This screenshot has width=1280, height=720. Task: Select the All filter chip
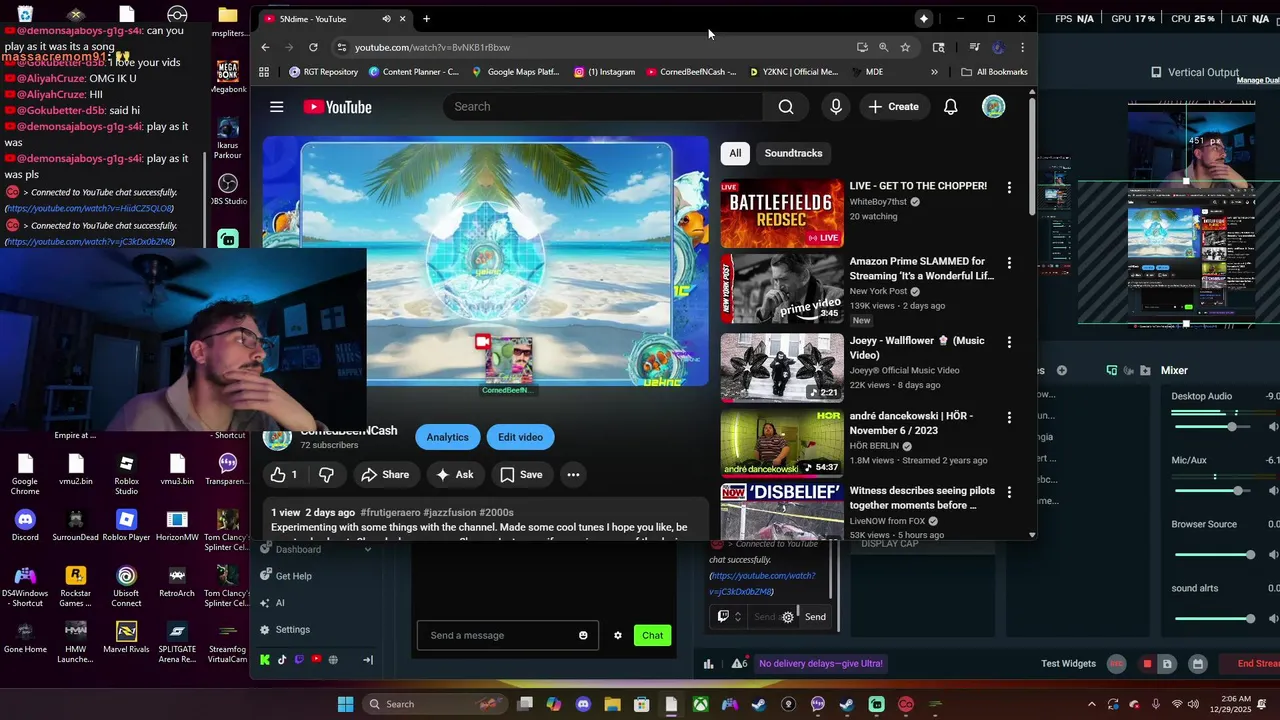735,153
